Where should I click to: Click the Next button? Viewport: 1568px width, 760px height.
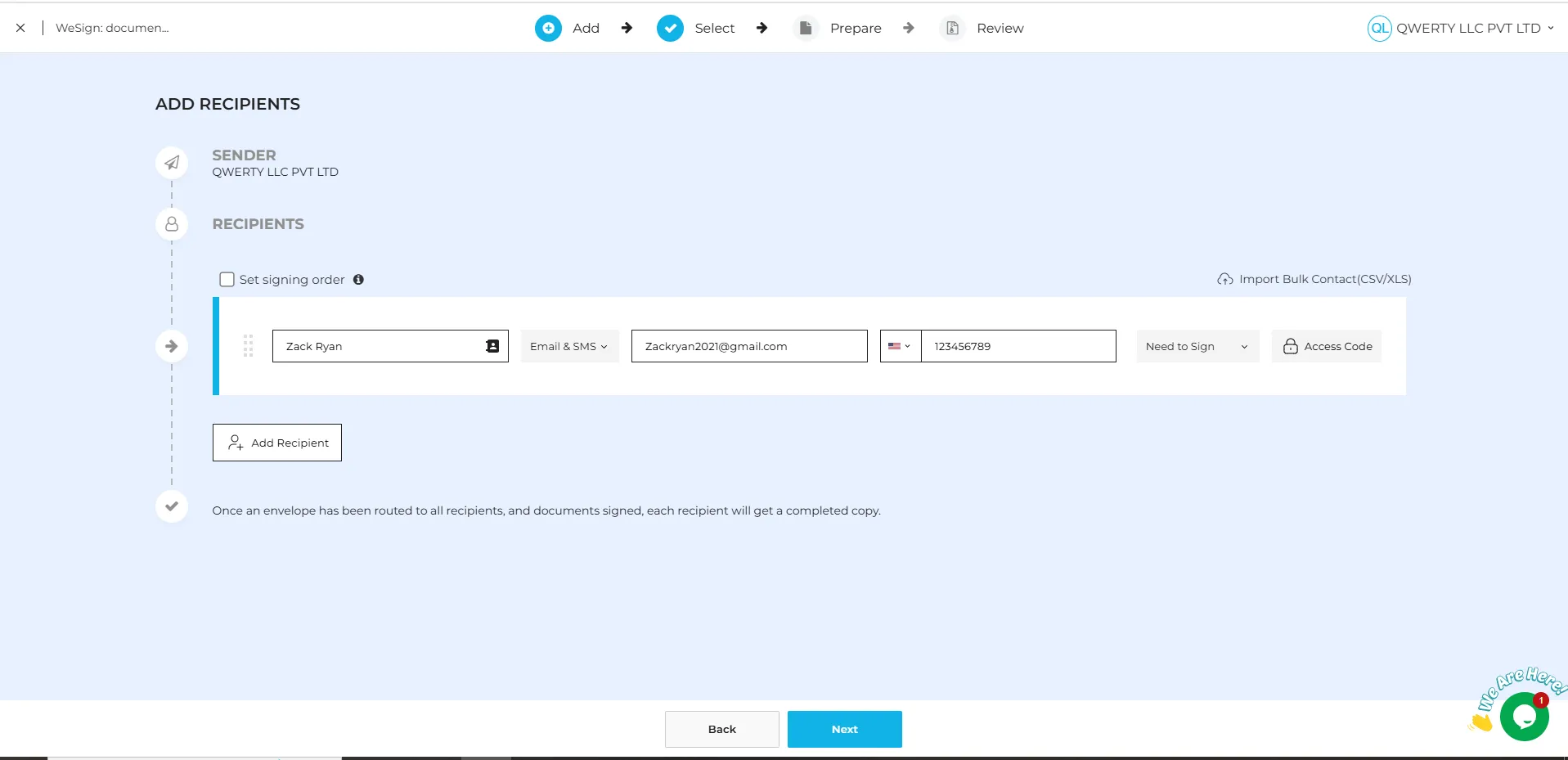844,729
